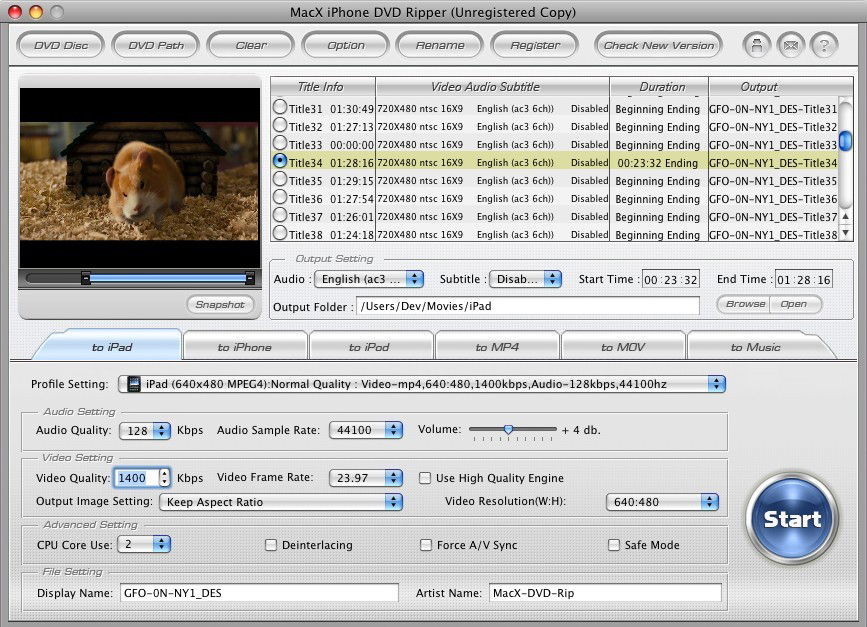
Task: Click the email envelope icon button
Action: [x=791, y=45]
